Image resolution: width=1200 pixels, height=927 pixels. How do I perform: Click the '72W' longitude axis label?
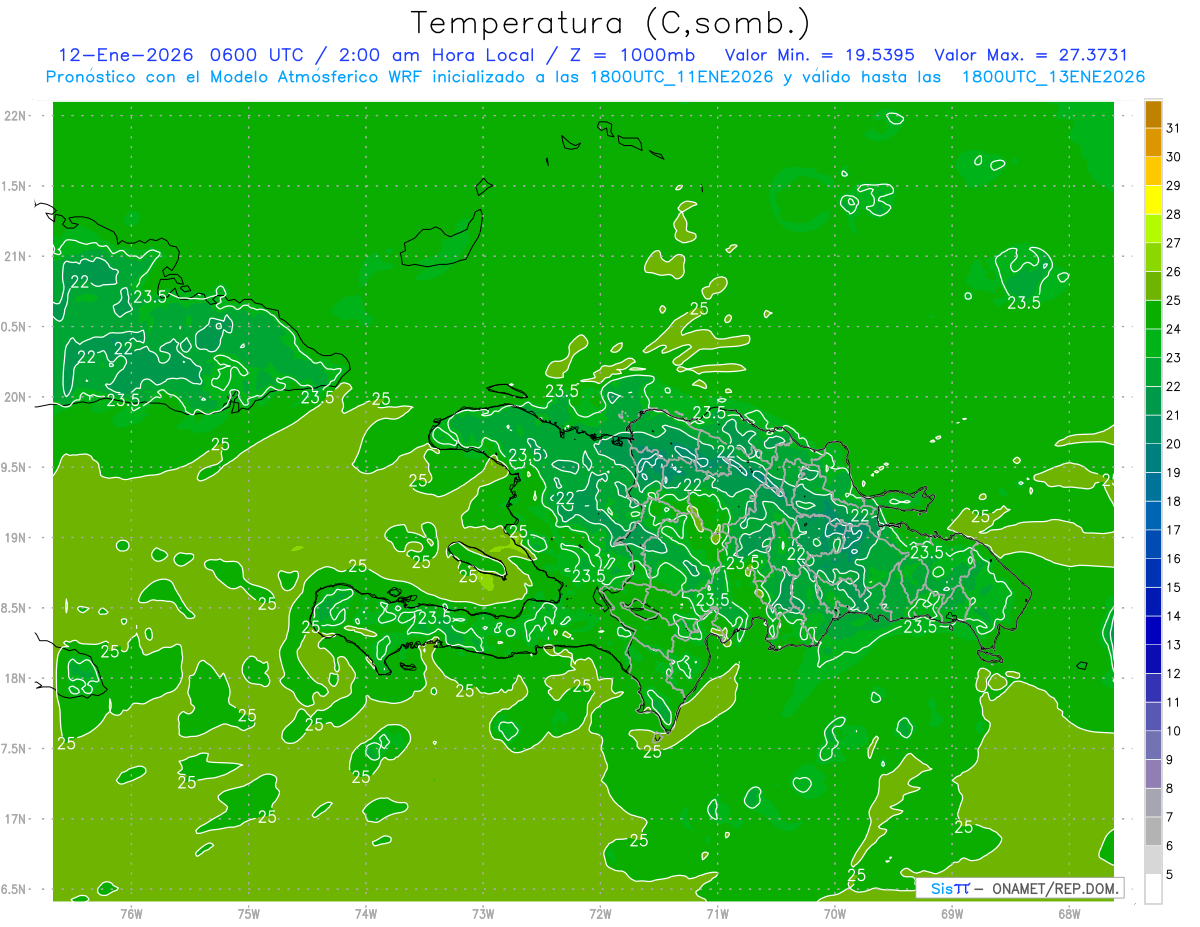(x=600, y=913)
